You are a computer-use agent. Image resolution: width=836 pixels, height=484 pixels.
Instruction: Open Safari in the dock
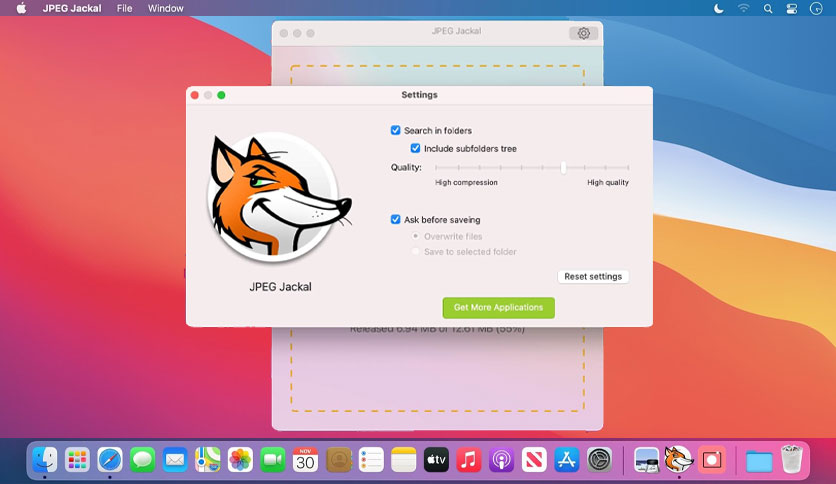110,459
